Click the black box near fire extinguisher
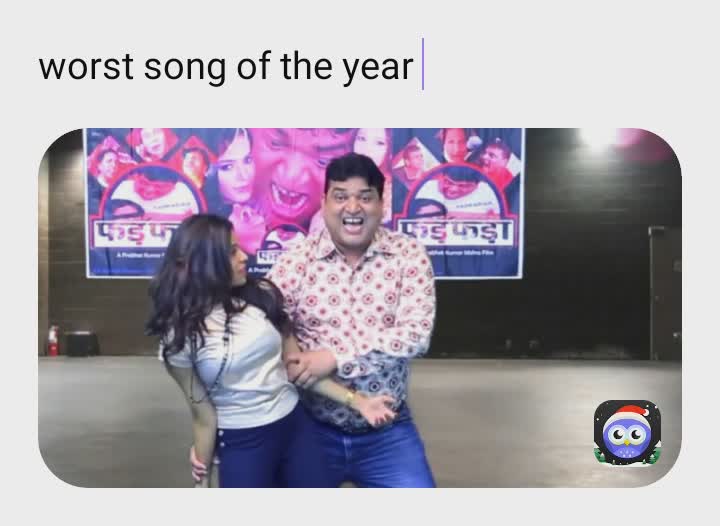This screenshot has width=720, height=526. (82, 343)
